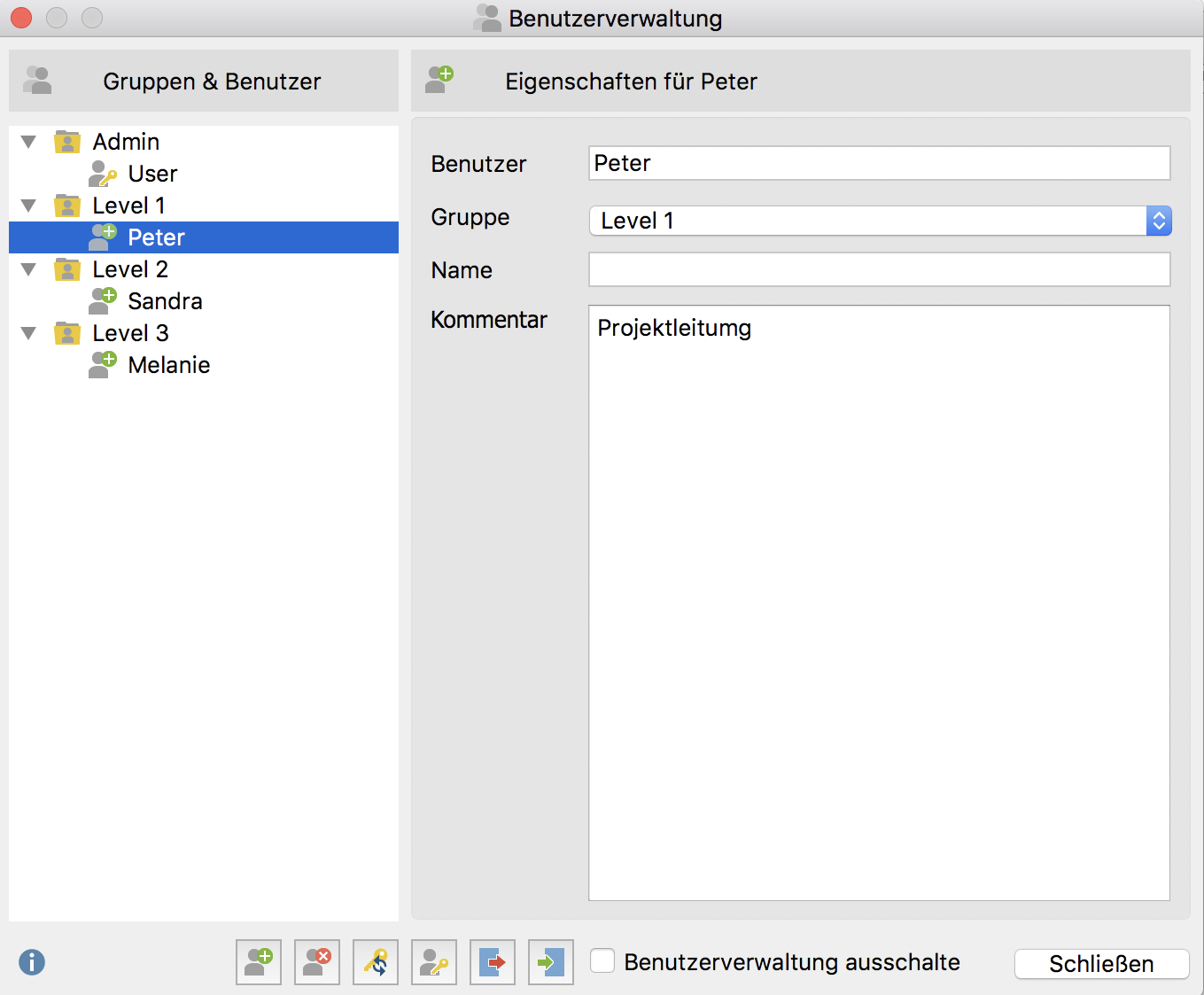Click the Level 2 group folder icon
The image size is (1204, 995).
[67, 269]
